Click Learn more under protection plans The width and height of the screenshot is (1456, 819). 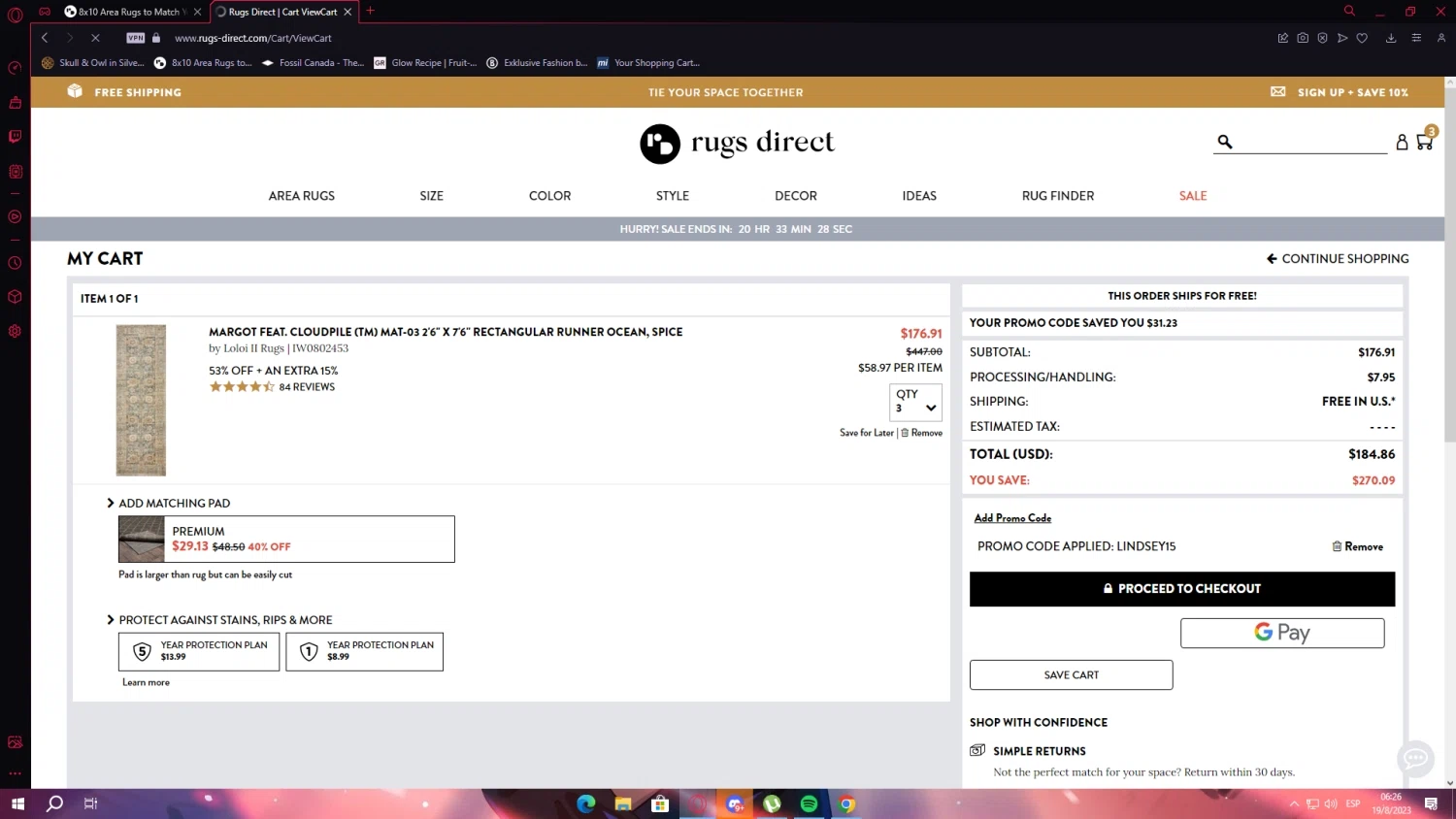(x=146, y=682)
